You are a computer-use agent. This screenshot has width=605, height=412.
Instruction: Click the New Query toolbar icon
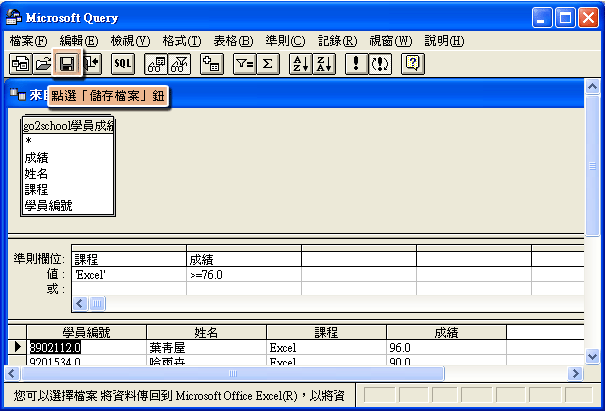click(20, 64)
